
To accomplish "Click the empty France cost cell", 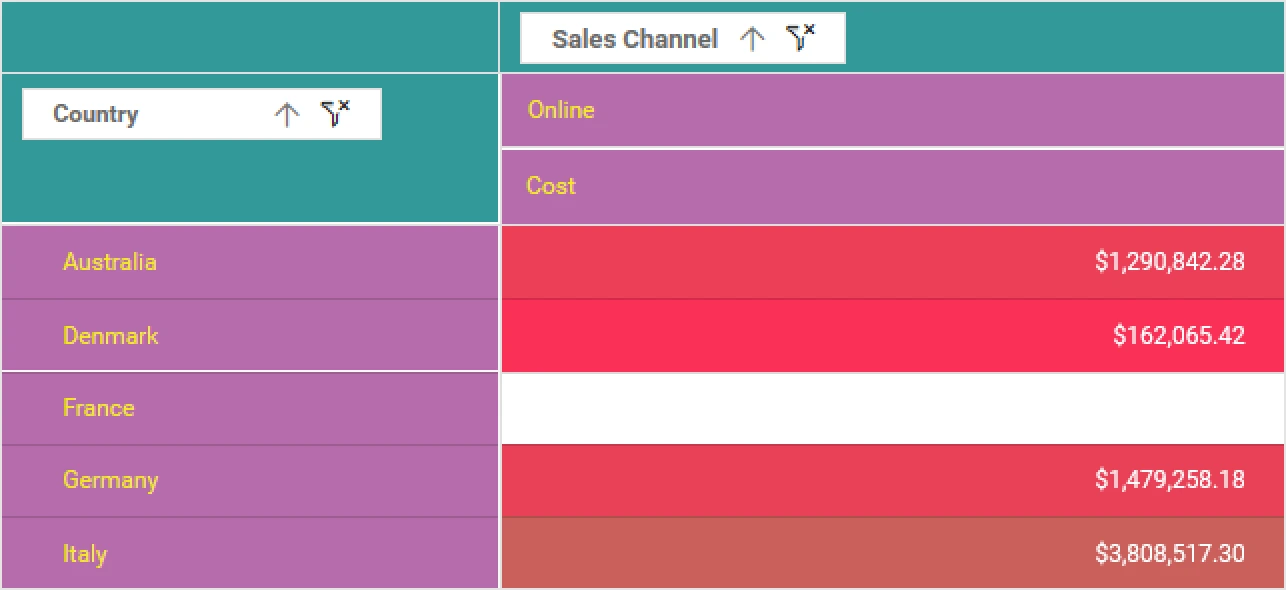I will 892,408.
